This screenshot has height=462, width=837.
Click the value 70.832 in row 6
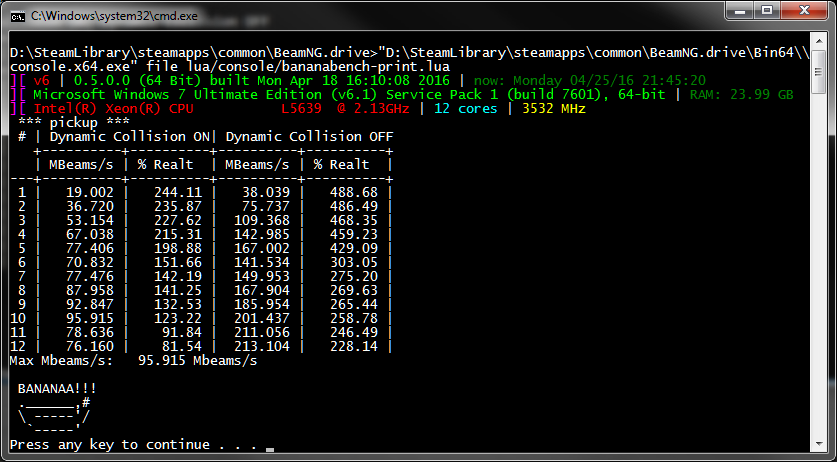[90, 262]
